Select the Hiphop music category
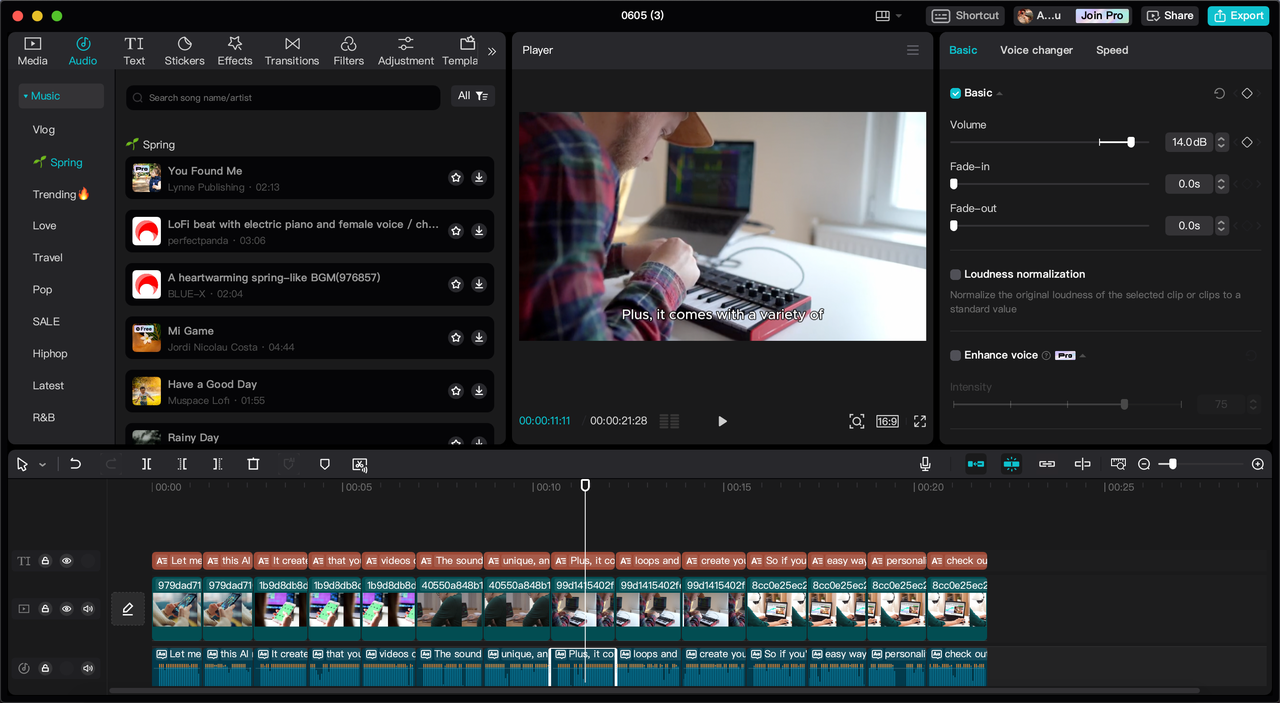 pos(50,354)
